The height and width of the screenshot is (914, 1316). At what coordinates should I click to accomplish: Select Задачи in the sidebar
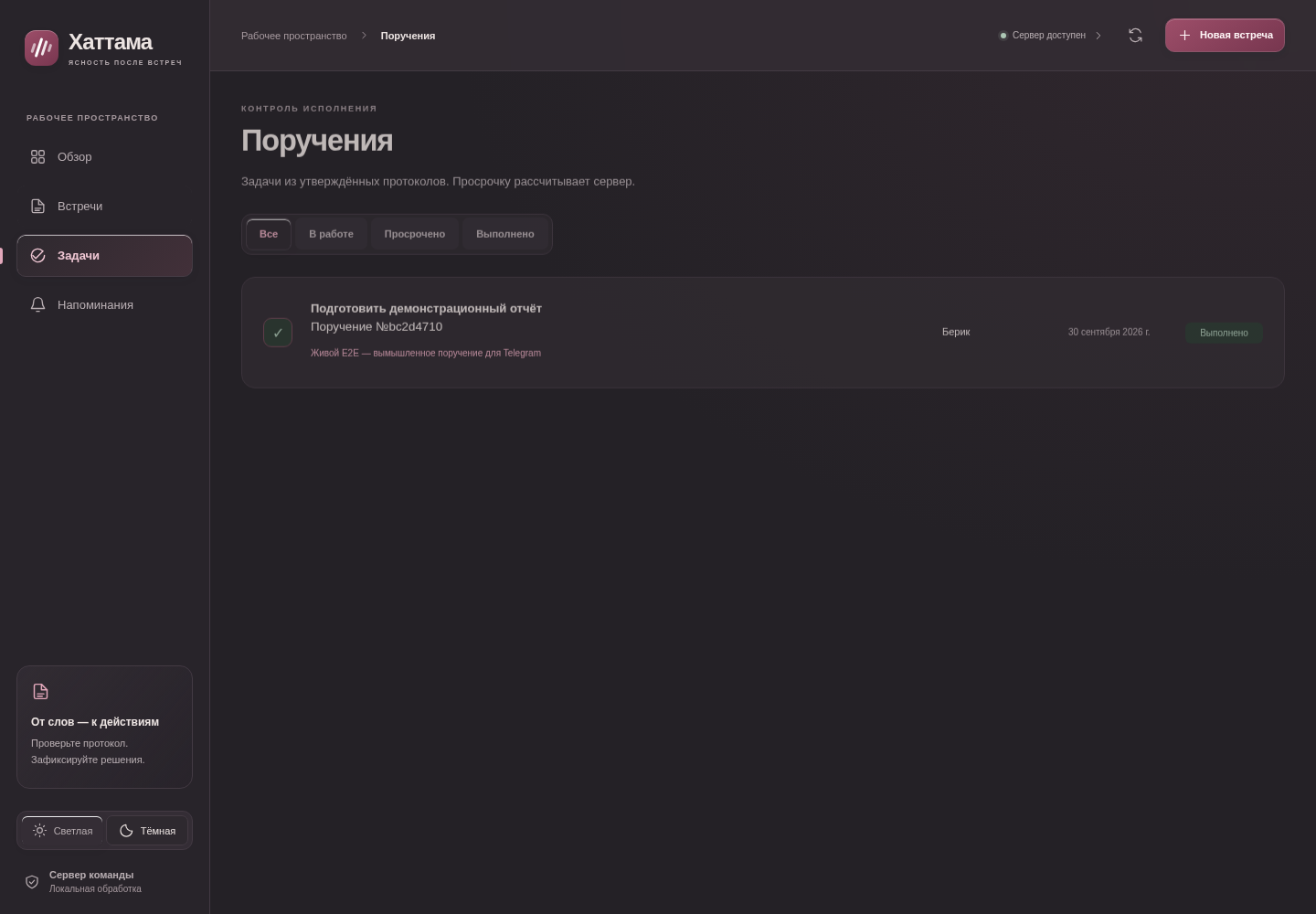(x=104, y=256)
